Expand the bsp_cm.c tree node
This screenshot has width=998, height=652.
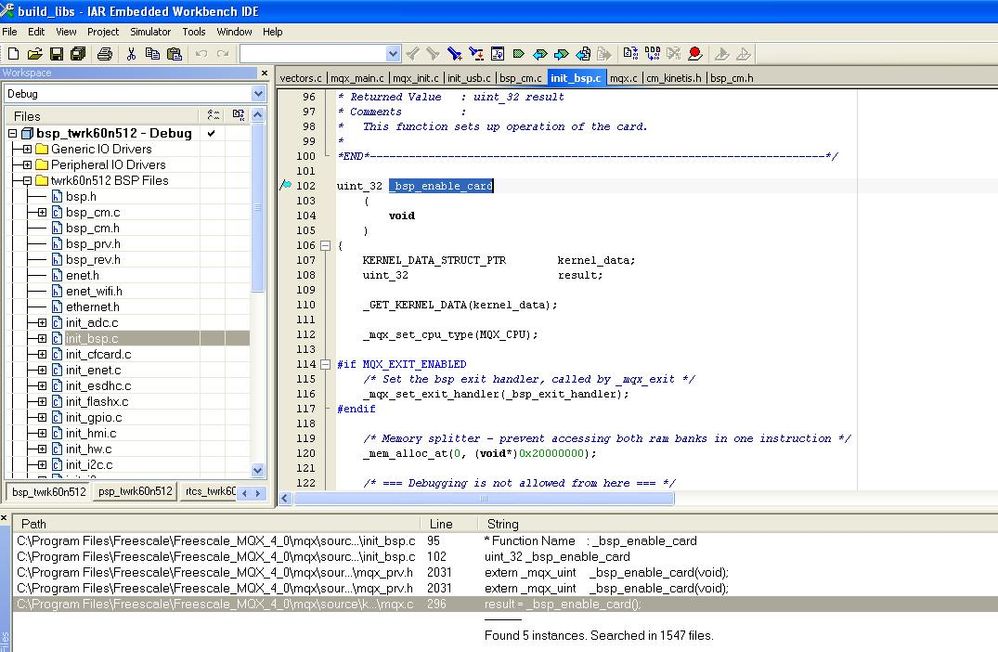coord(42,213)
